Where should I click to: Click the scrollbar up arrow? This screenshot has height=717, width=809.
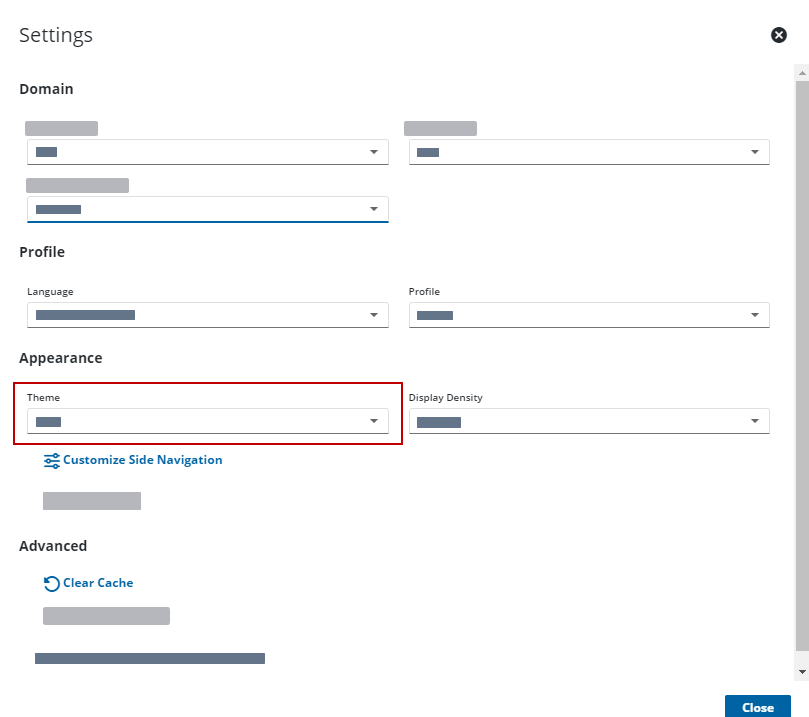coord(802,73)
